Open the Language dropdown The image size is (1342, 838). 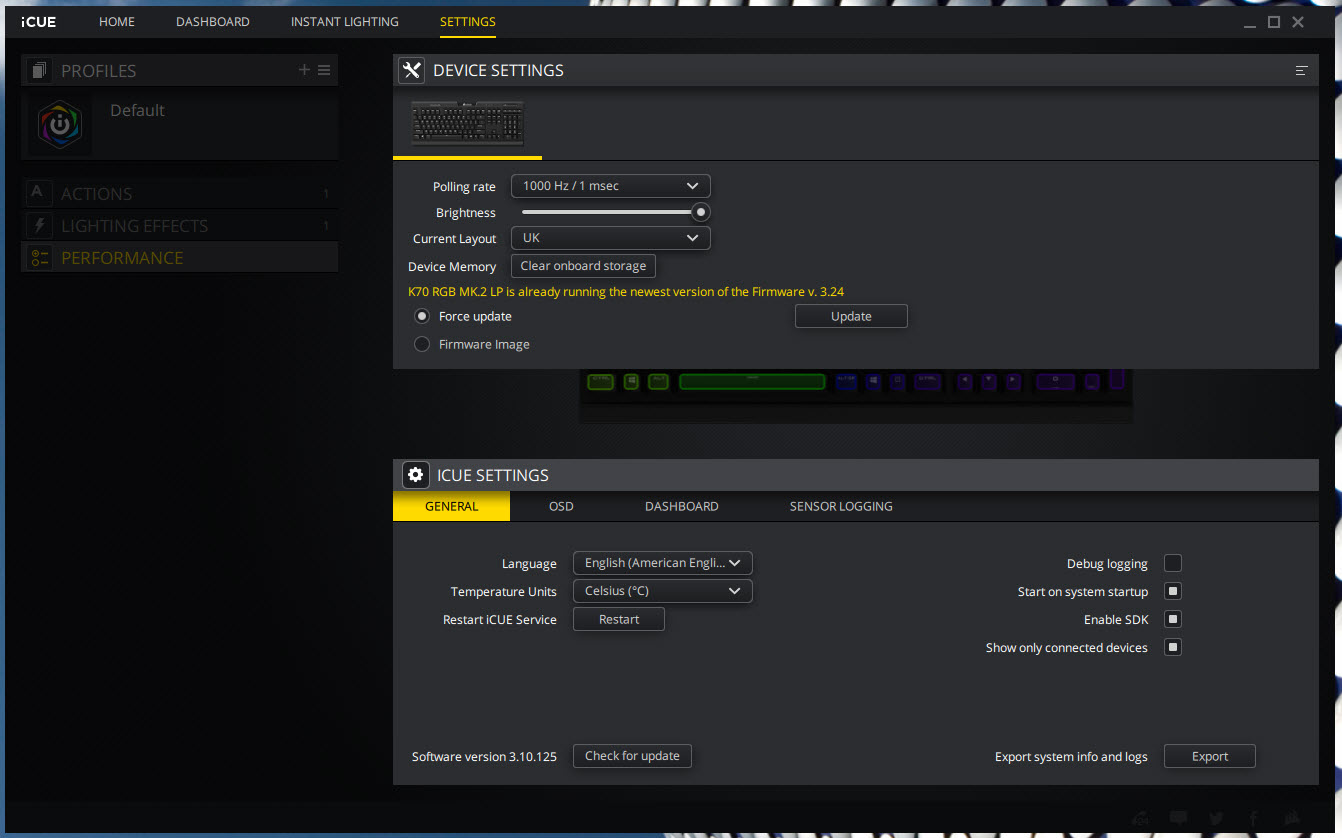pyautogui.click(x=663, y=563)
